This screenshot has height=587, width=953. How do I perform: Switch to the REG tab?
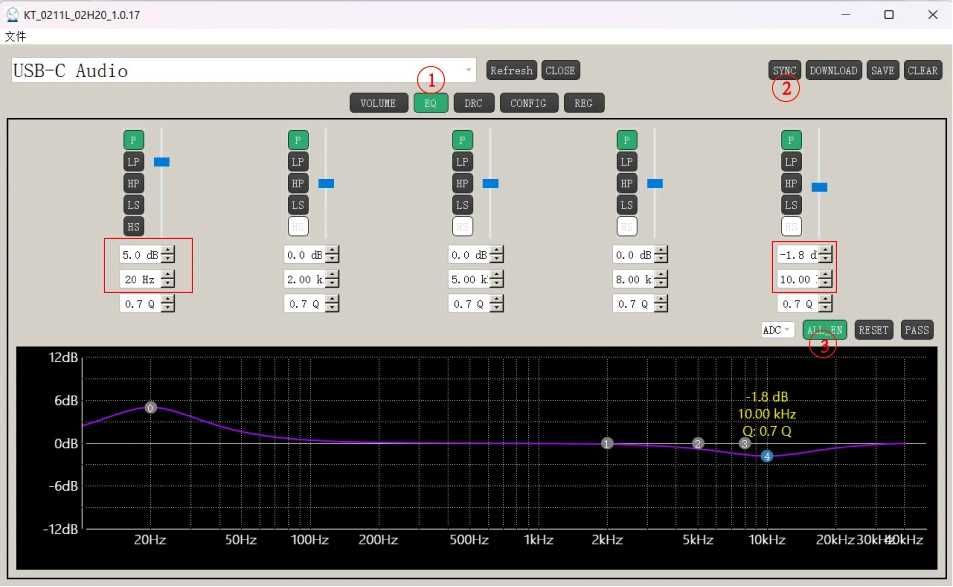tap(583, 103)
